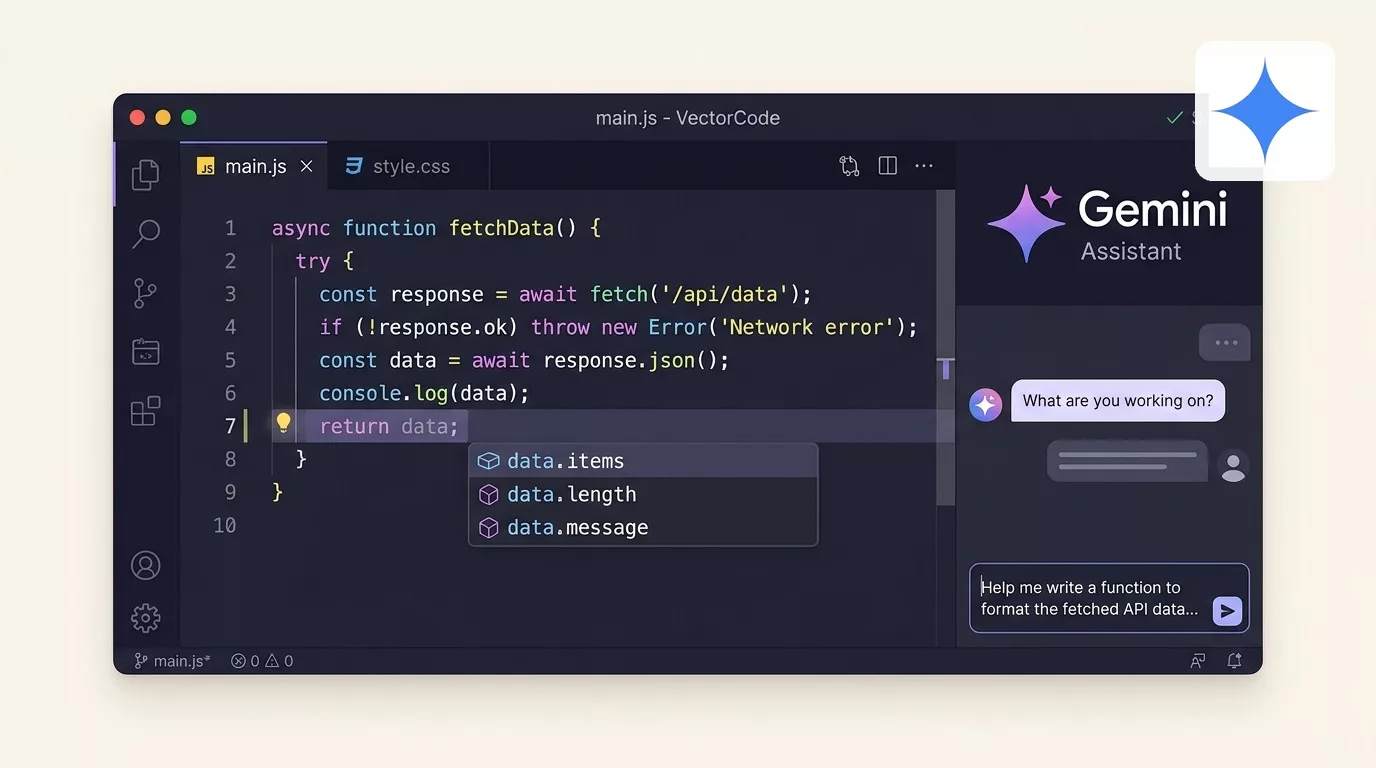Screen dimensions: 1376x768
Task: Select the data.message suggestion
Action: tap(643, 527)
